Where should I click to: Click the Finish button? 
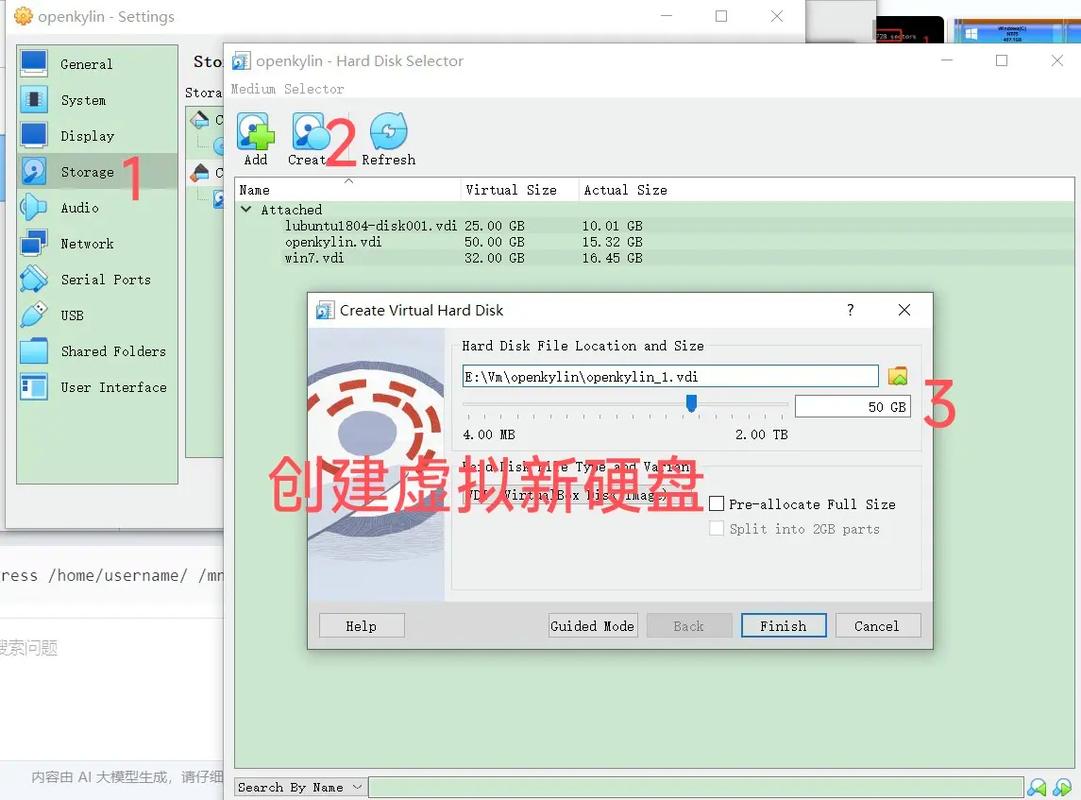[x=783, y=625]
